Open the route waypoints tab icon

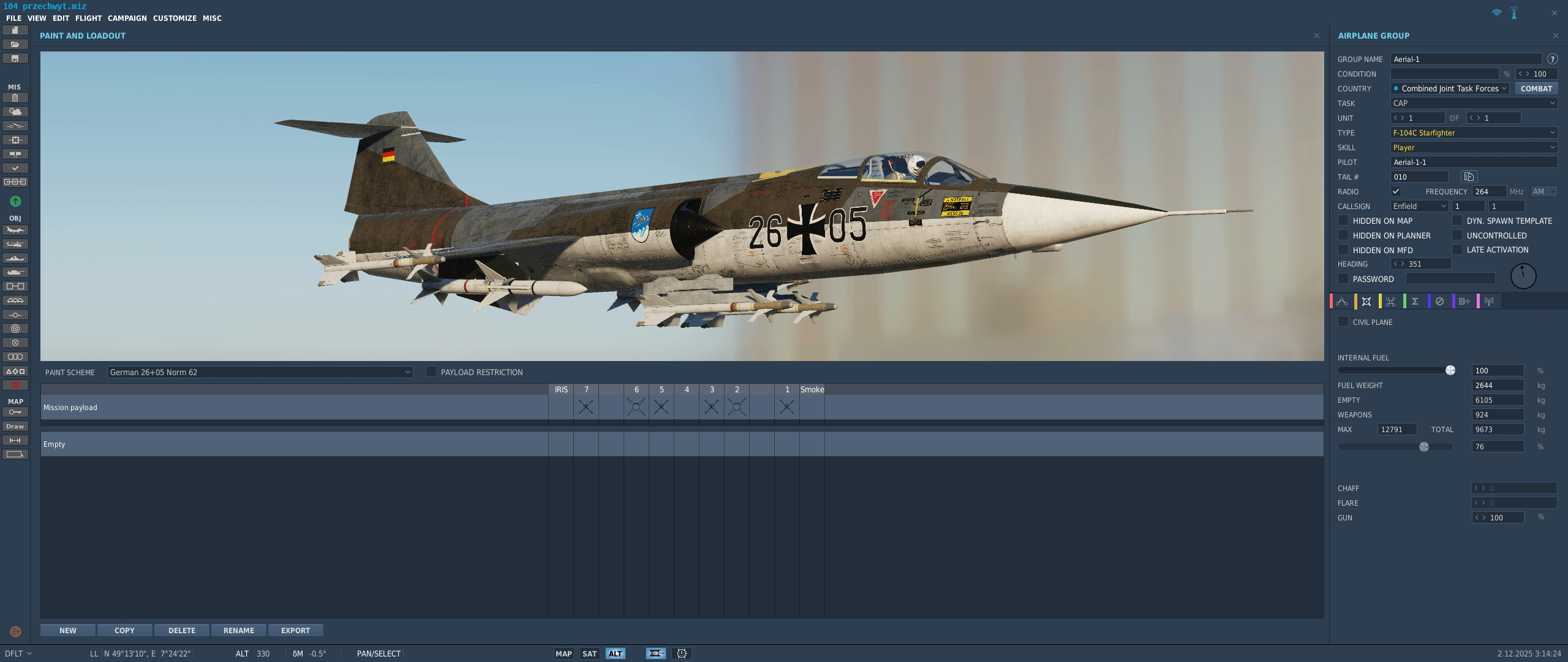coord(1342,301)
